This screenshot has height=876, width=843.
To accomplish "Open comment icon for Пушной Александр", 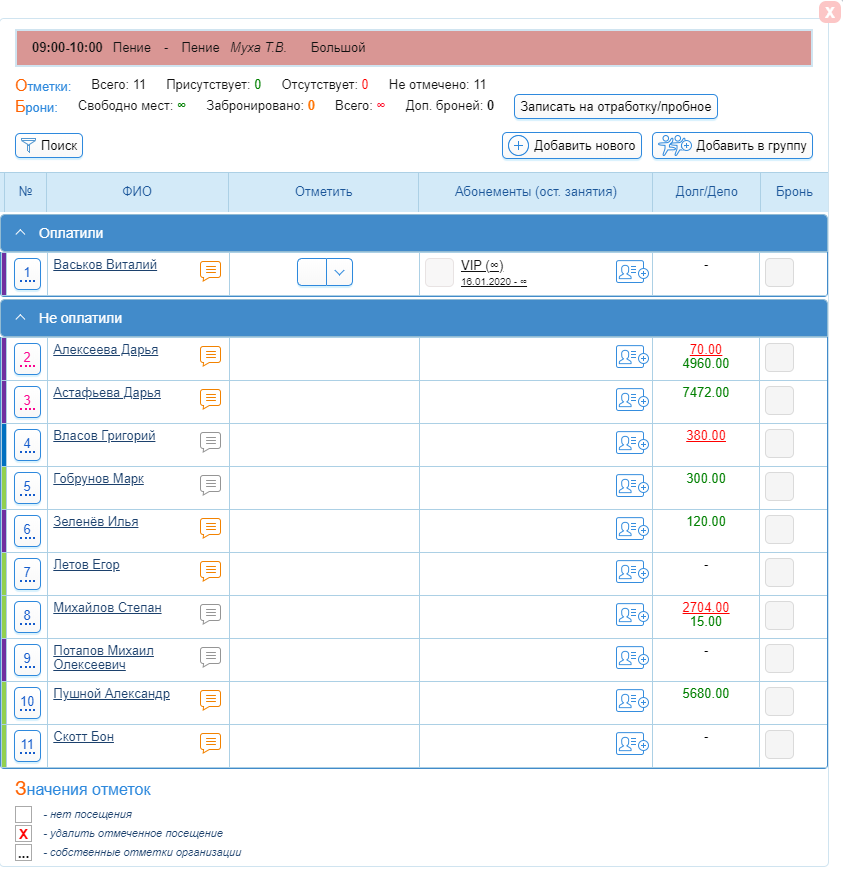I will coord(210,700).
